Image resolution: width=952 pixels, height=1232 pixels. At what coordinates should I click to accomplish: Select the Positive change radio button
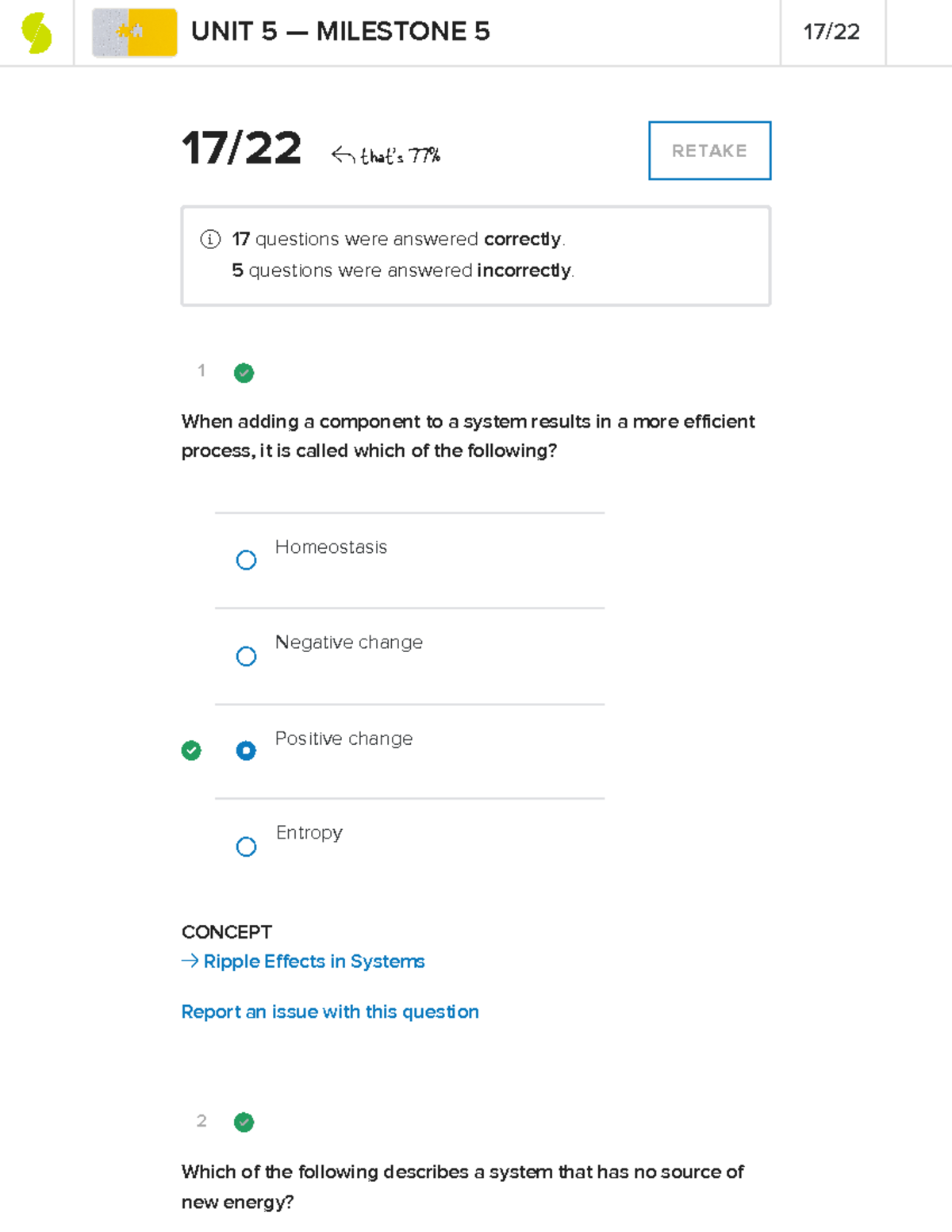(246, 750)
